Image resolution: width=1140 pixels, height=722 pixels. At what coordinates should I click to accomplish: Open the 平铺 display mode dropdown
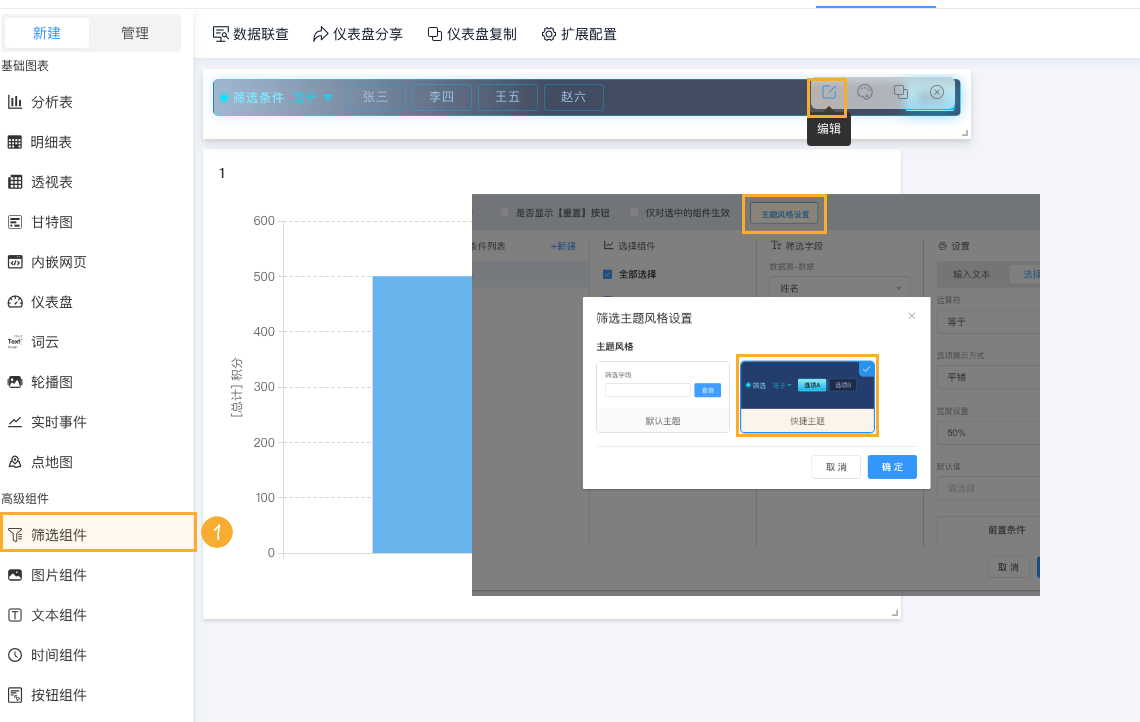(987, 377)
